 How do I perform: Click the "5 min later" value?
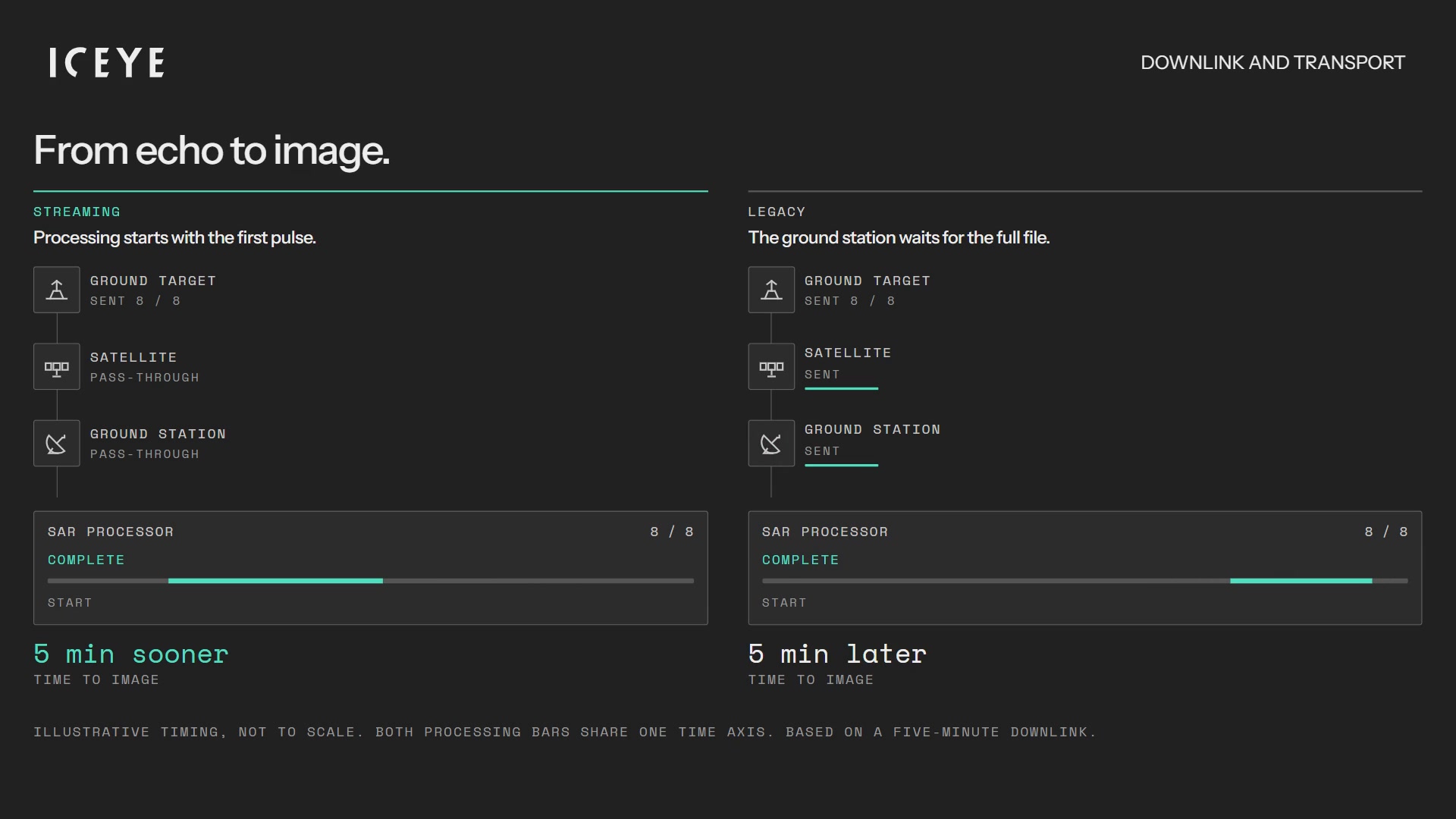click(837, 654)
